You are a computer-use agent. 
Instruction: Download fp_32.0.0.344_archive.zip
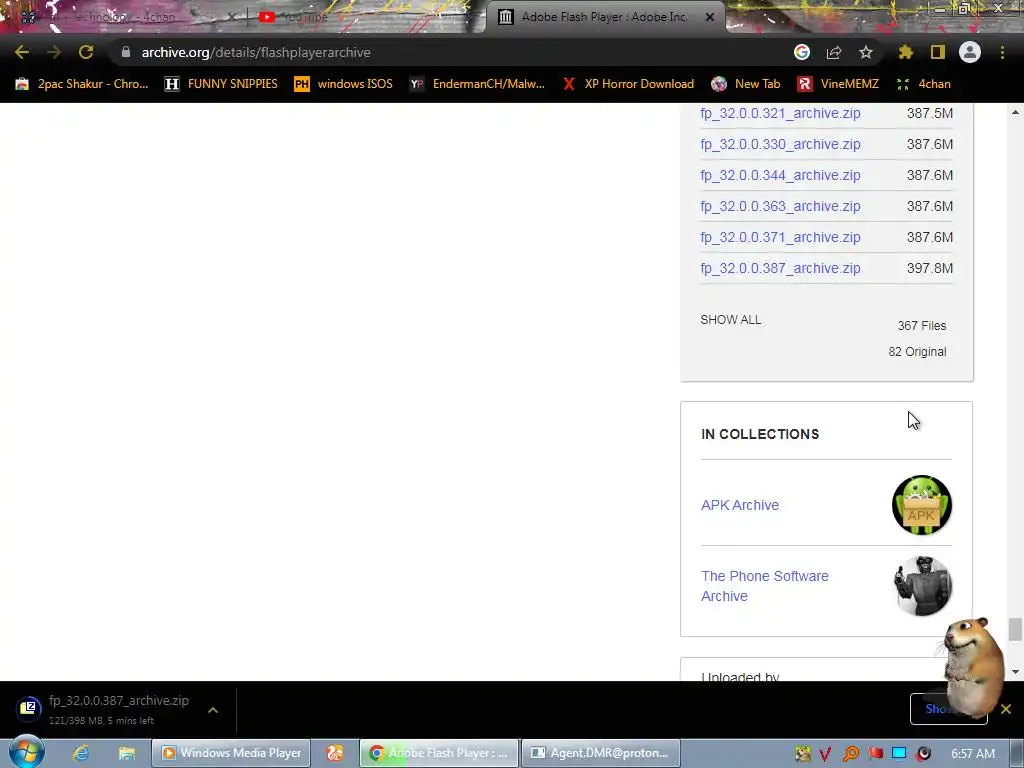[780, 175]
